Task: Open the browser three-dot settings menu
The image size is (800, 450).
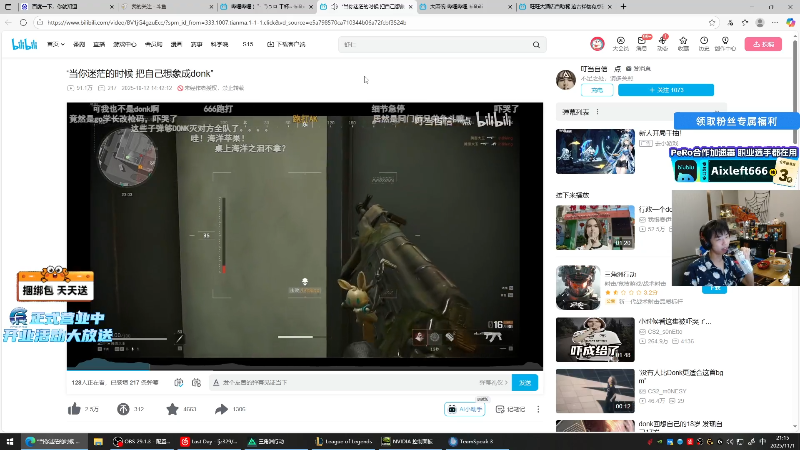Action: coord(775,22)
